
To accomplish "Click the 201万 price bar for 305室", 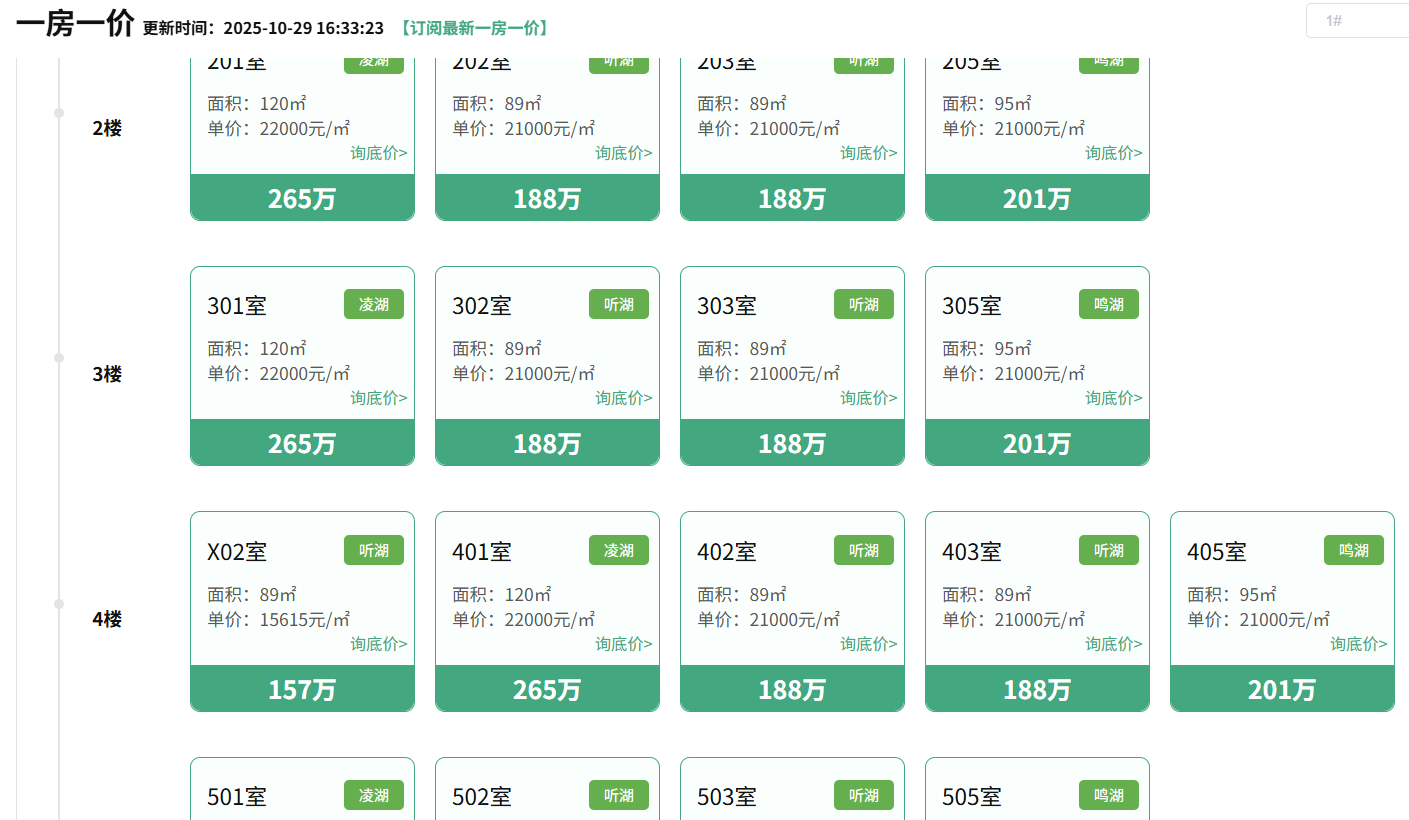I will (1037, 443).
